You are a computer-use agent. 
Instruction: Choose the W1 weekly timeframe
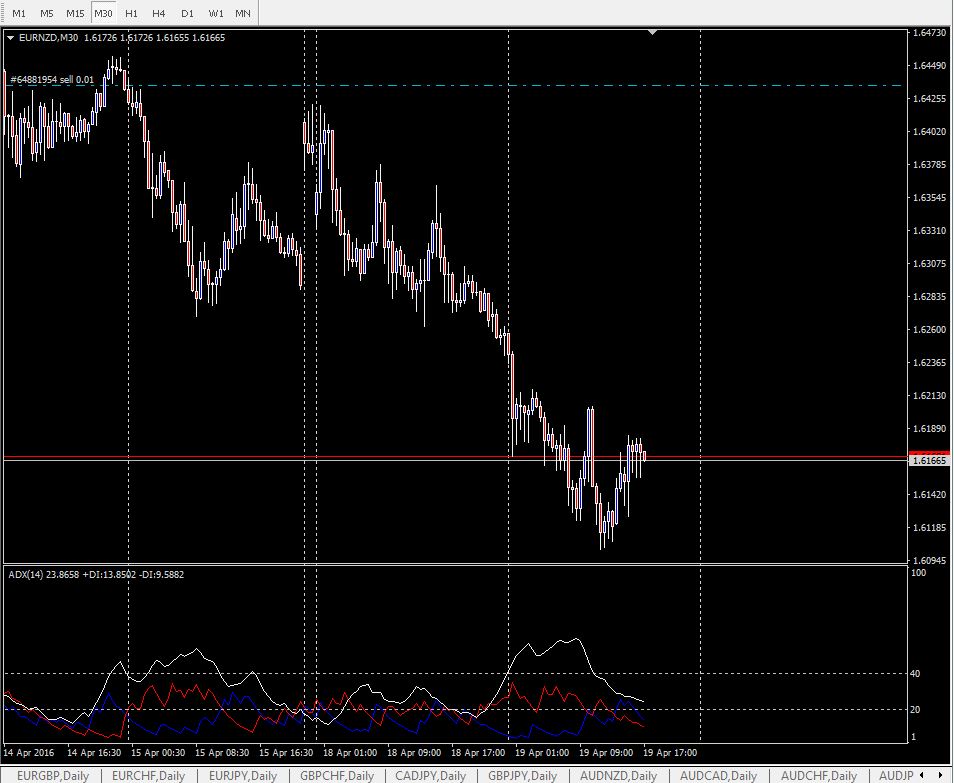(x=215, y=14)
